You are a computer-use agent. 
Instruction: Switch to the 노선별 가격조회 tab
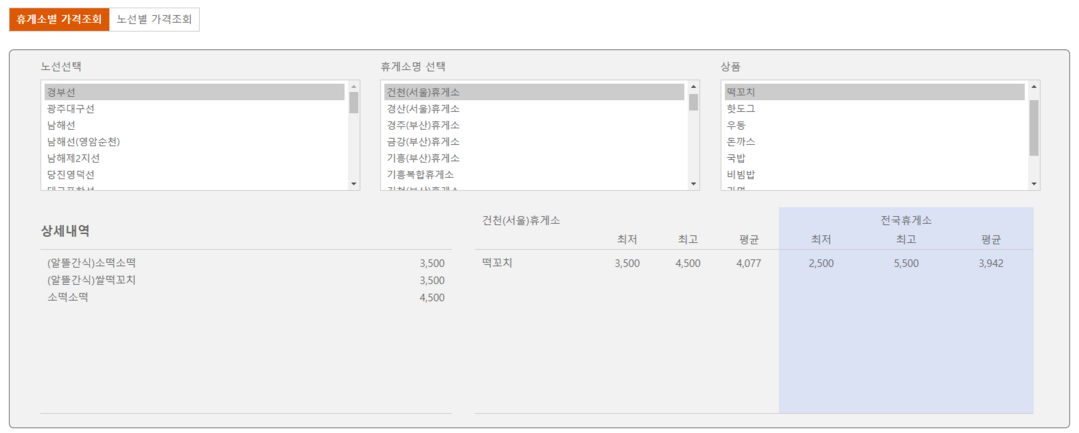coord(155,20)
